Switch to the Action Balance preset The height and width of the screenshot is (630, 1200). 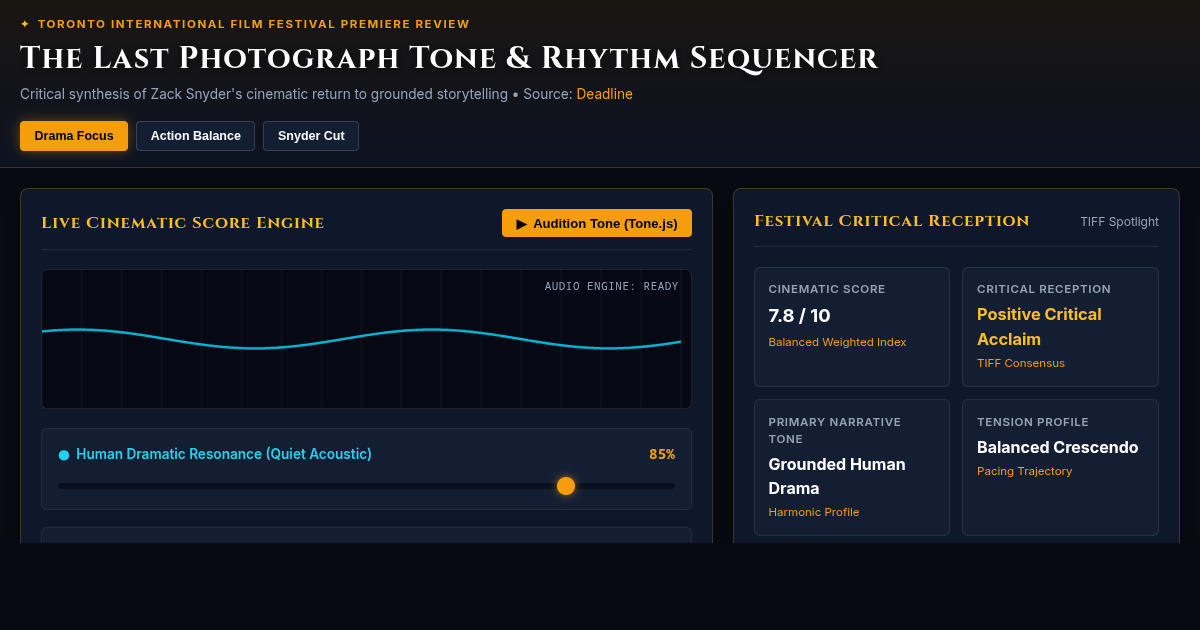(x=195, y=136)
